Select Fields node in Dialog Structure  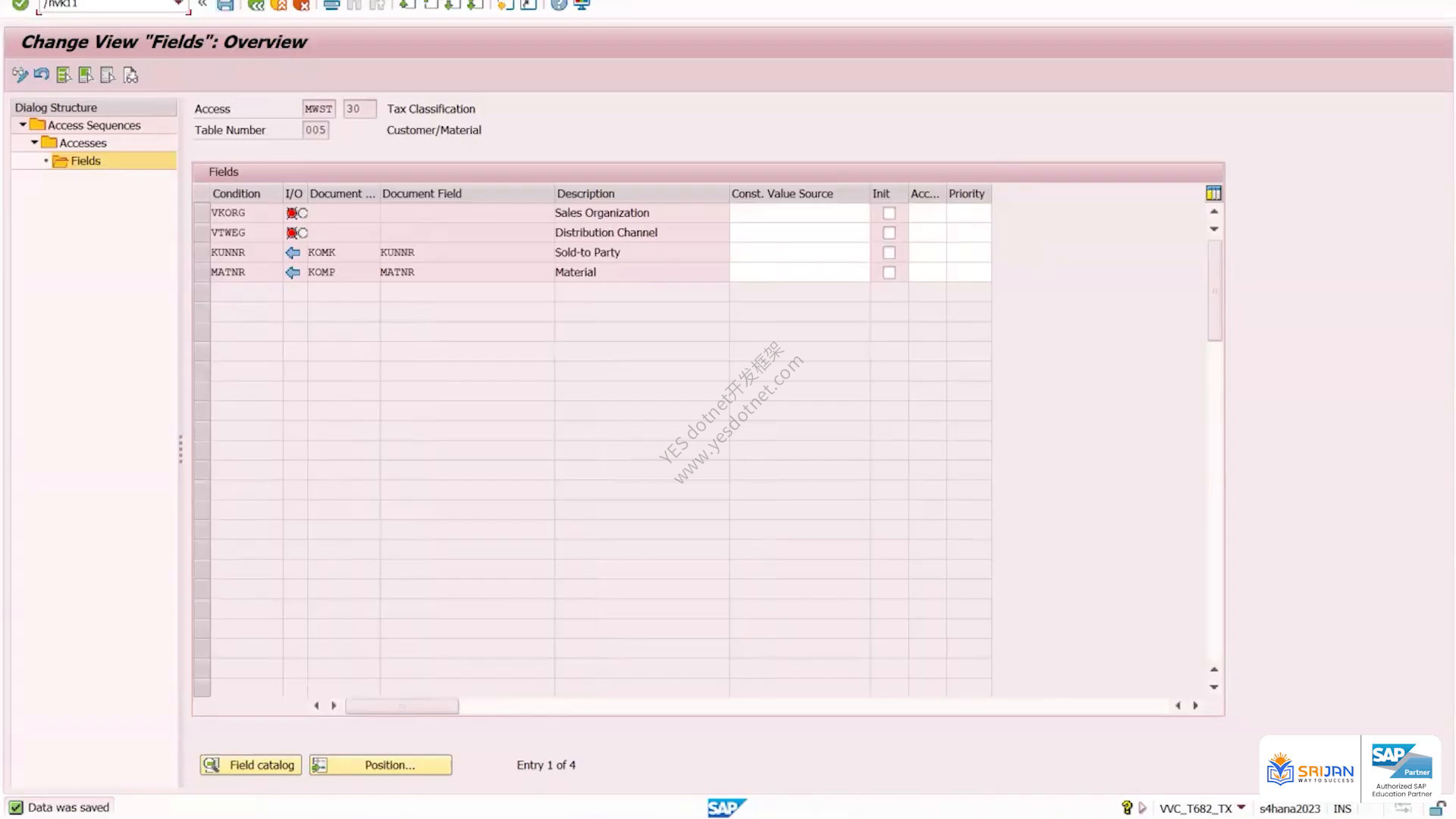86,161
